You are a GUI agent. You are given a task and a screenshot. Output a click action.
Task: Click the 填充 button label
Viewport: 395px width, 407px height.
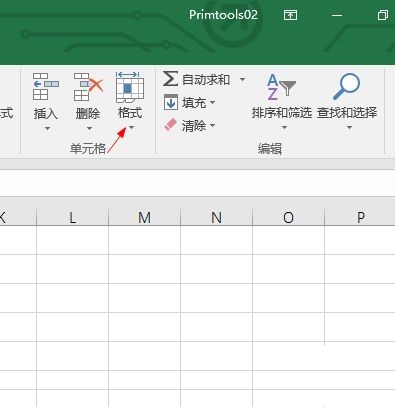tap(194, 103)
